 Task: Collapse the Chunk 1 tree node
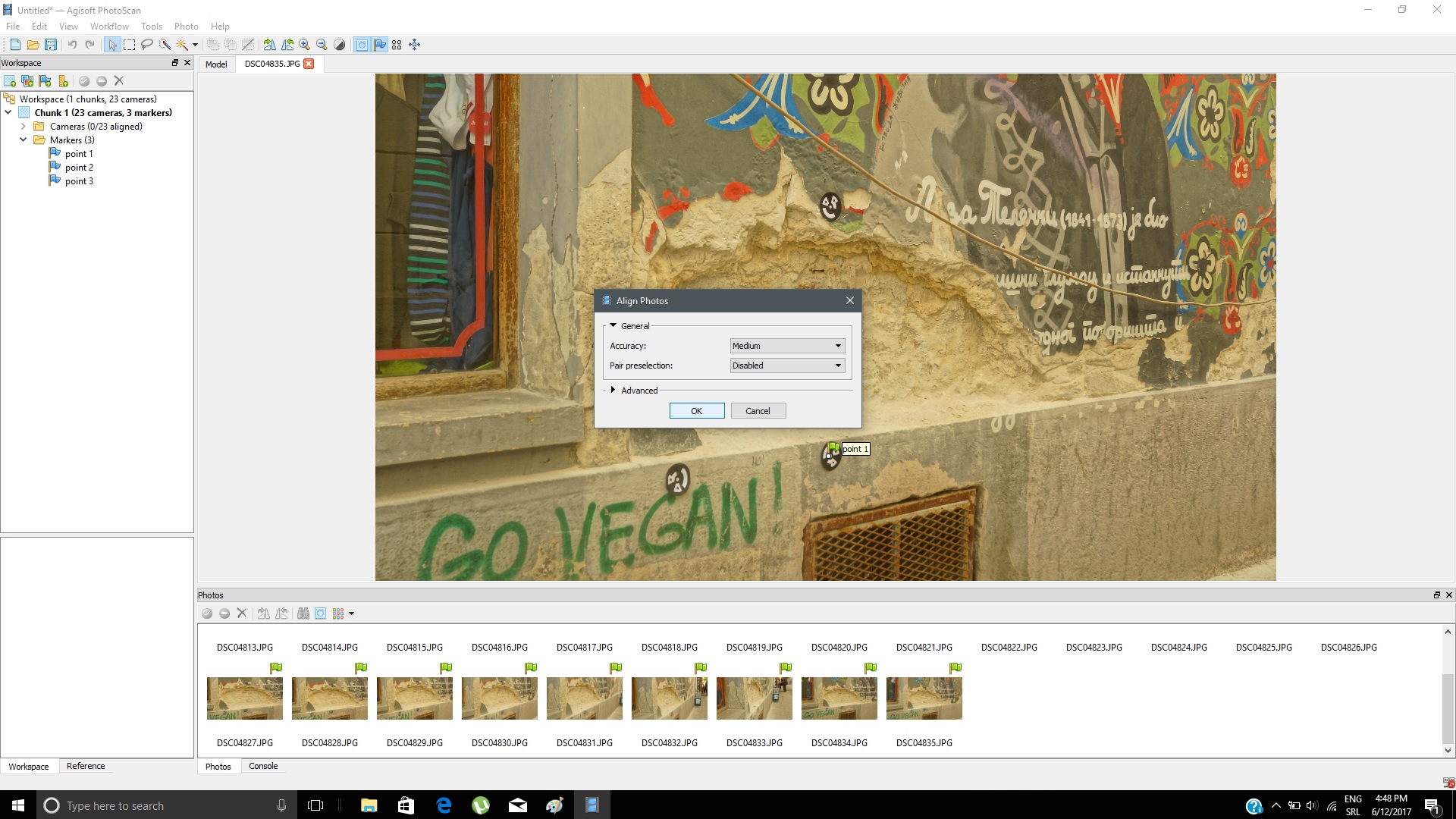tap(8, 113)
